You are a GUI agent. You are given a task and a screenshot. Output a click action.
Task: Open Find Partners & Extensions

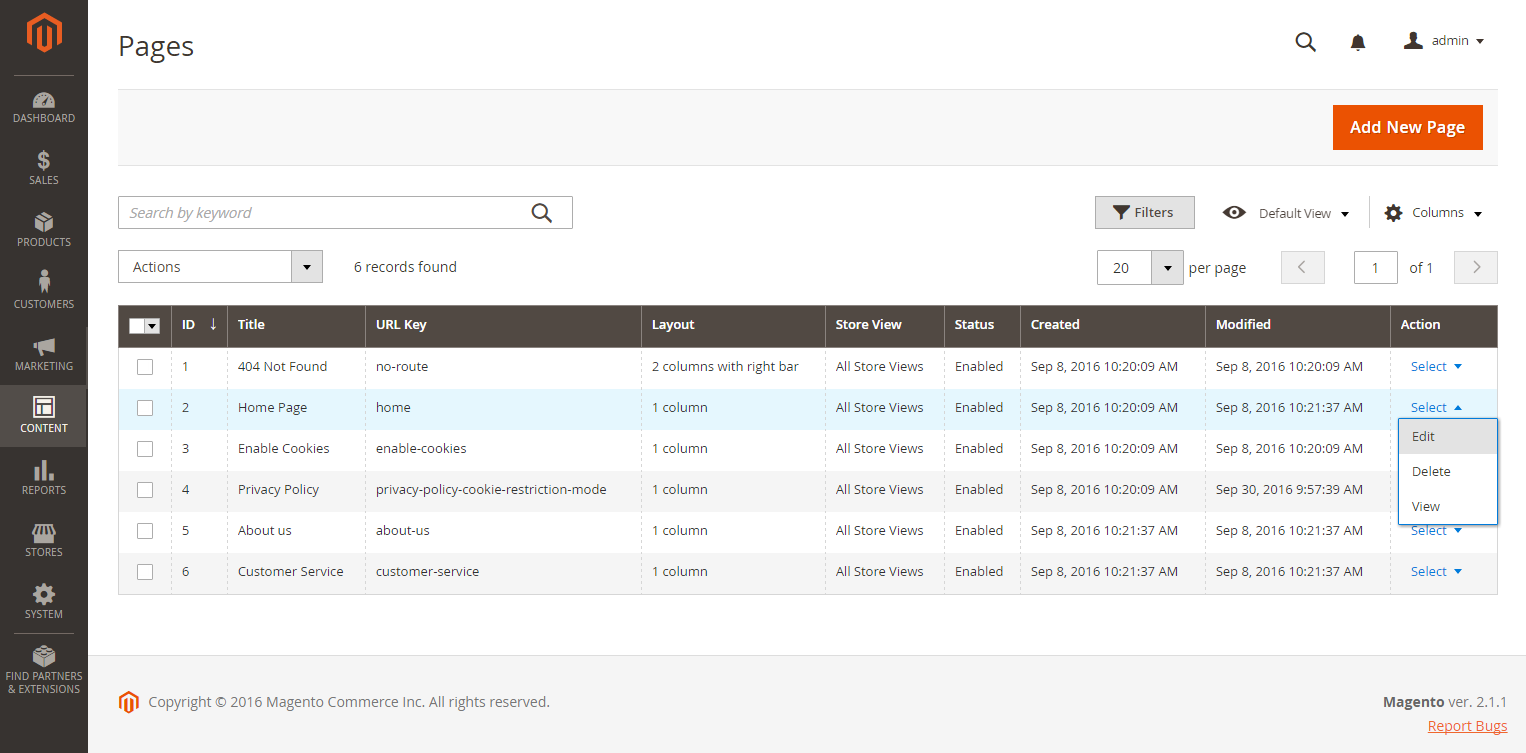(44, 670)
